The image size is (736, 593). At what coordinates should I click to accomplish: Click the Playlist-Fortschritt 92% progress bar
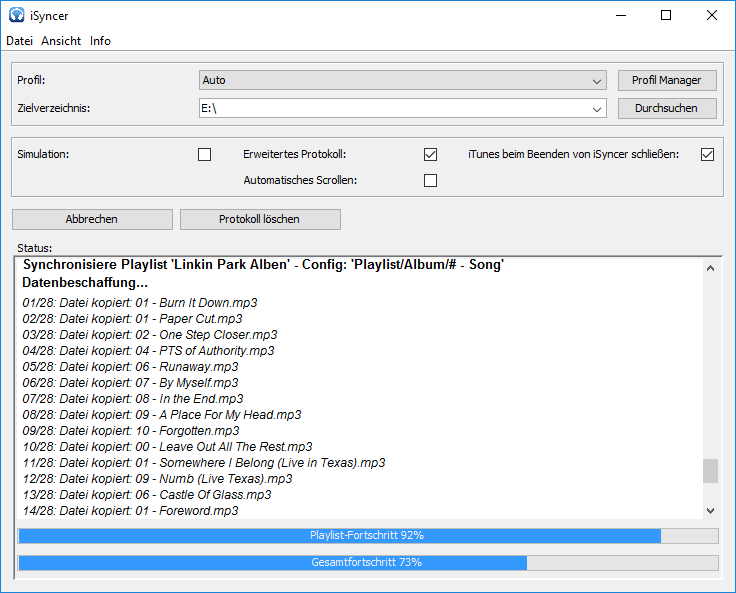[368, 535]
